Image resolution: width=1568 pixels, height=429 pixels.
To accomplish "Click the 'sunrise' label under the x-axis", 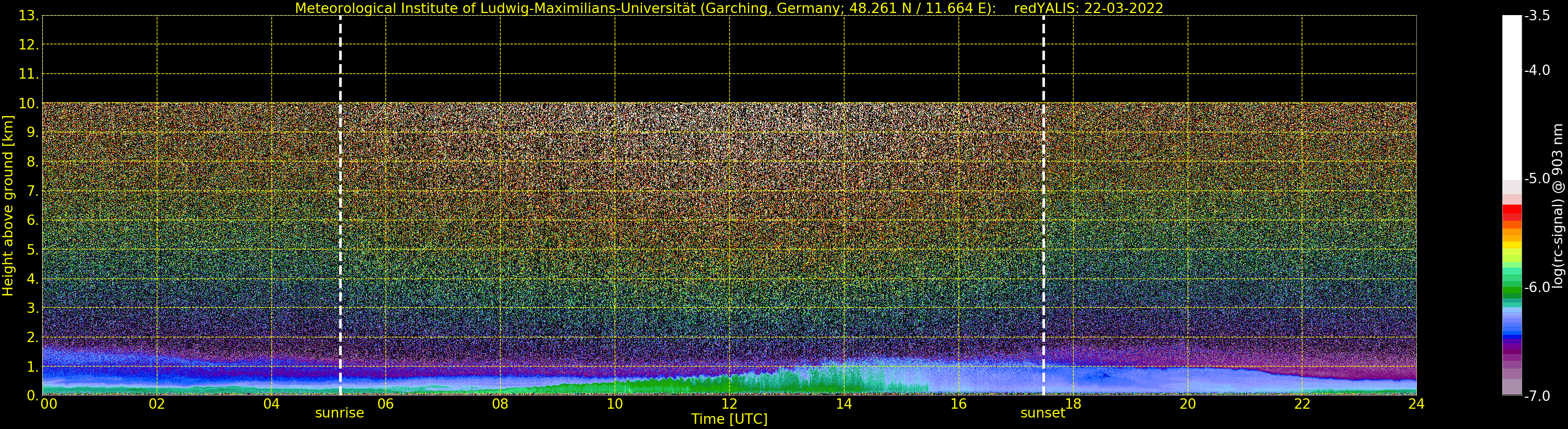I will pos(340,413).
